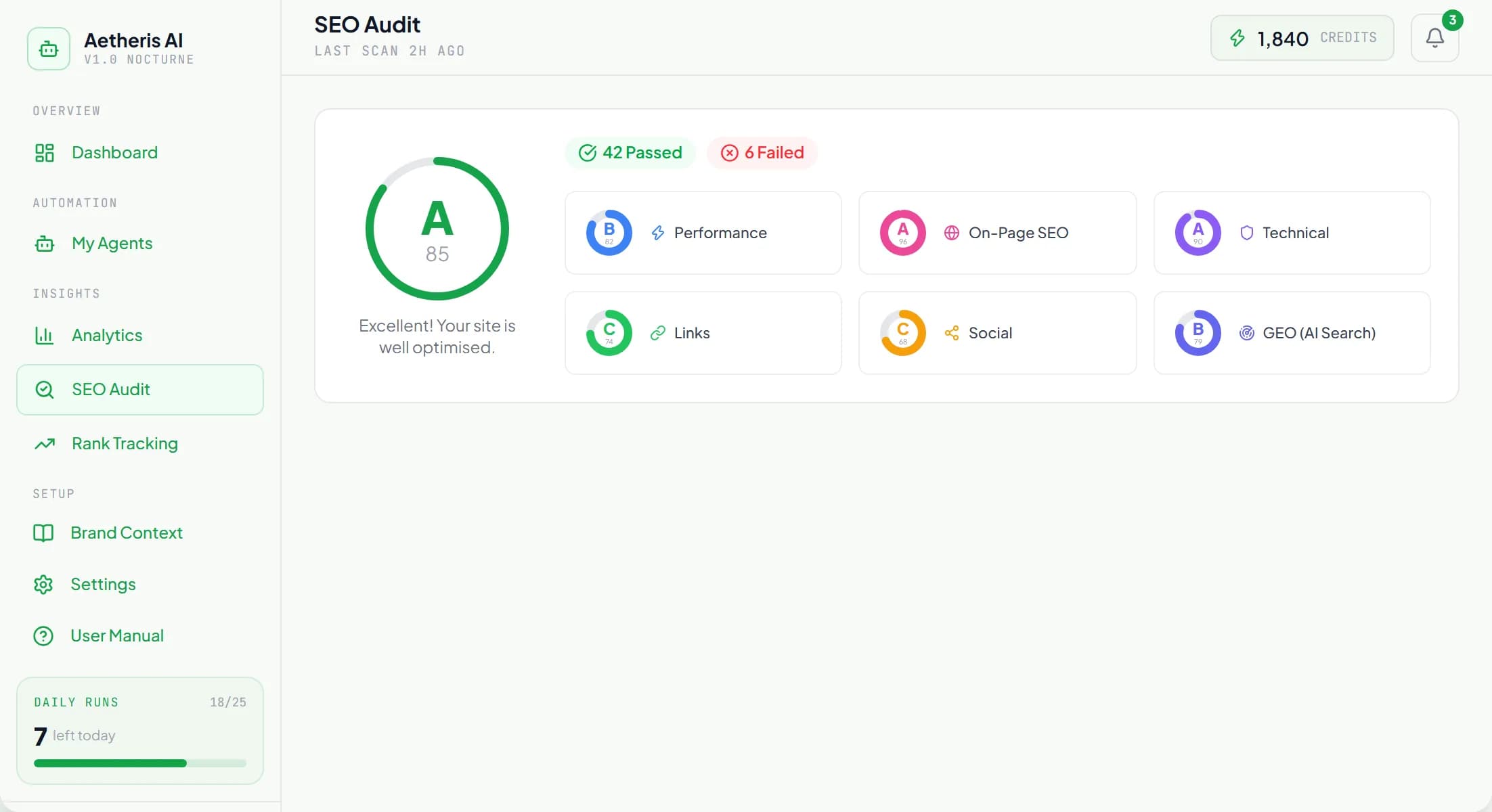Open the Analytics section
1492x812 pixels.
pyautogui.click(x=140, y=336)
